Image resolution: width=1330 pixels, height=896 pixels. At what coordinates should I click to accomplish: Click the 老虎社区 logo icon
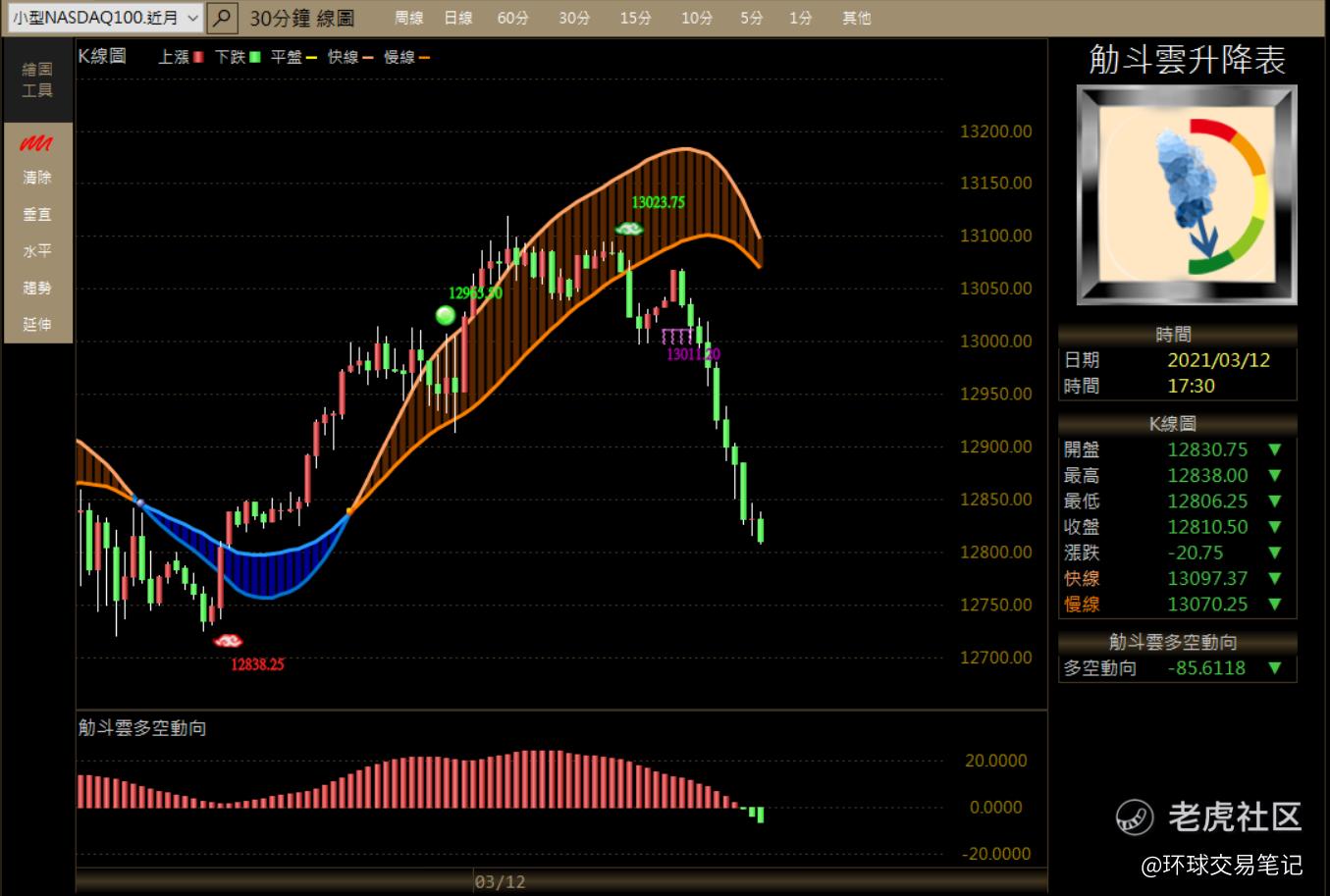coord(1135,817)
